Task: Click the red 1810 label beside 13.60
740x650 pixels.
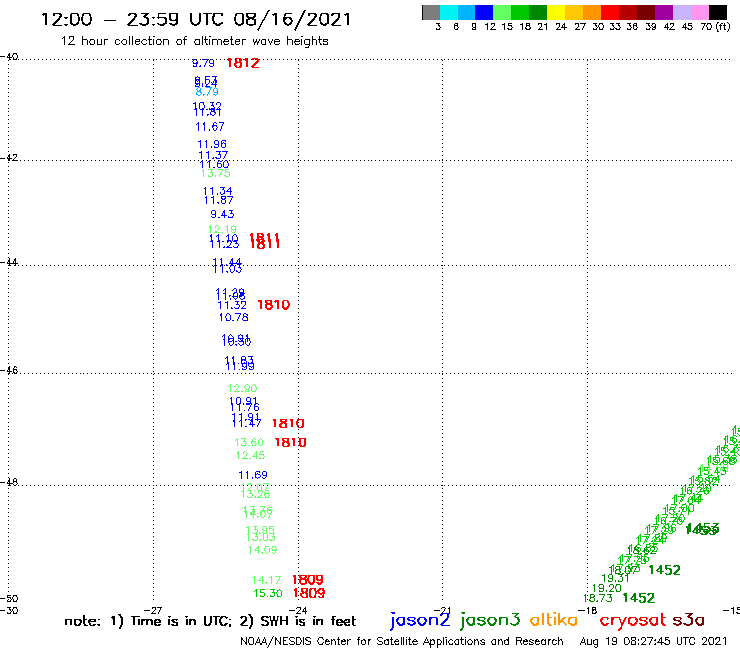Action: pos(290,442)
